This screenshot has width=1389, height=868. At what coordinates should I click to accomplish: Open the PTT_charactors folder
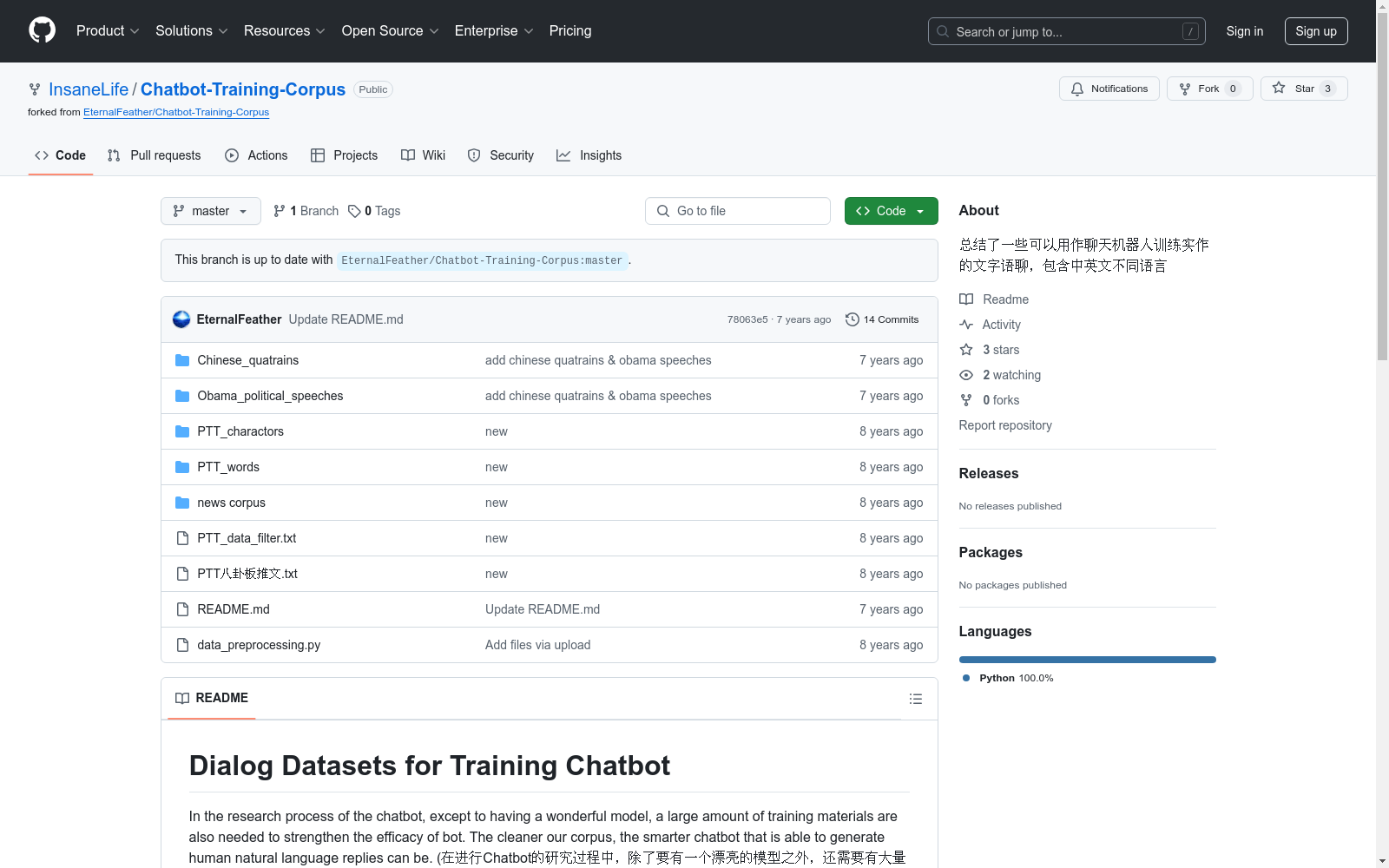(x=240, y=431)
